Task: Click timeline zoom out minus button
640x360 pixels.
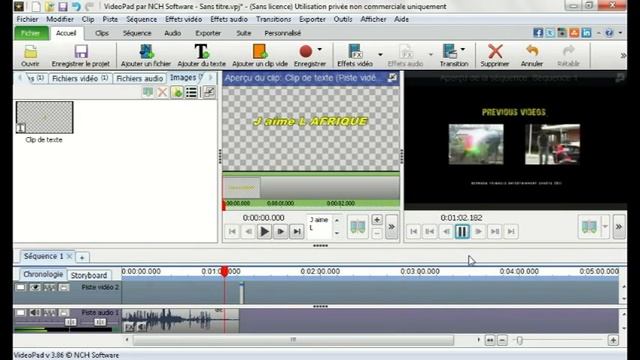Action: tap(502, 340)
